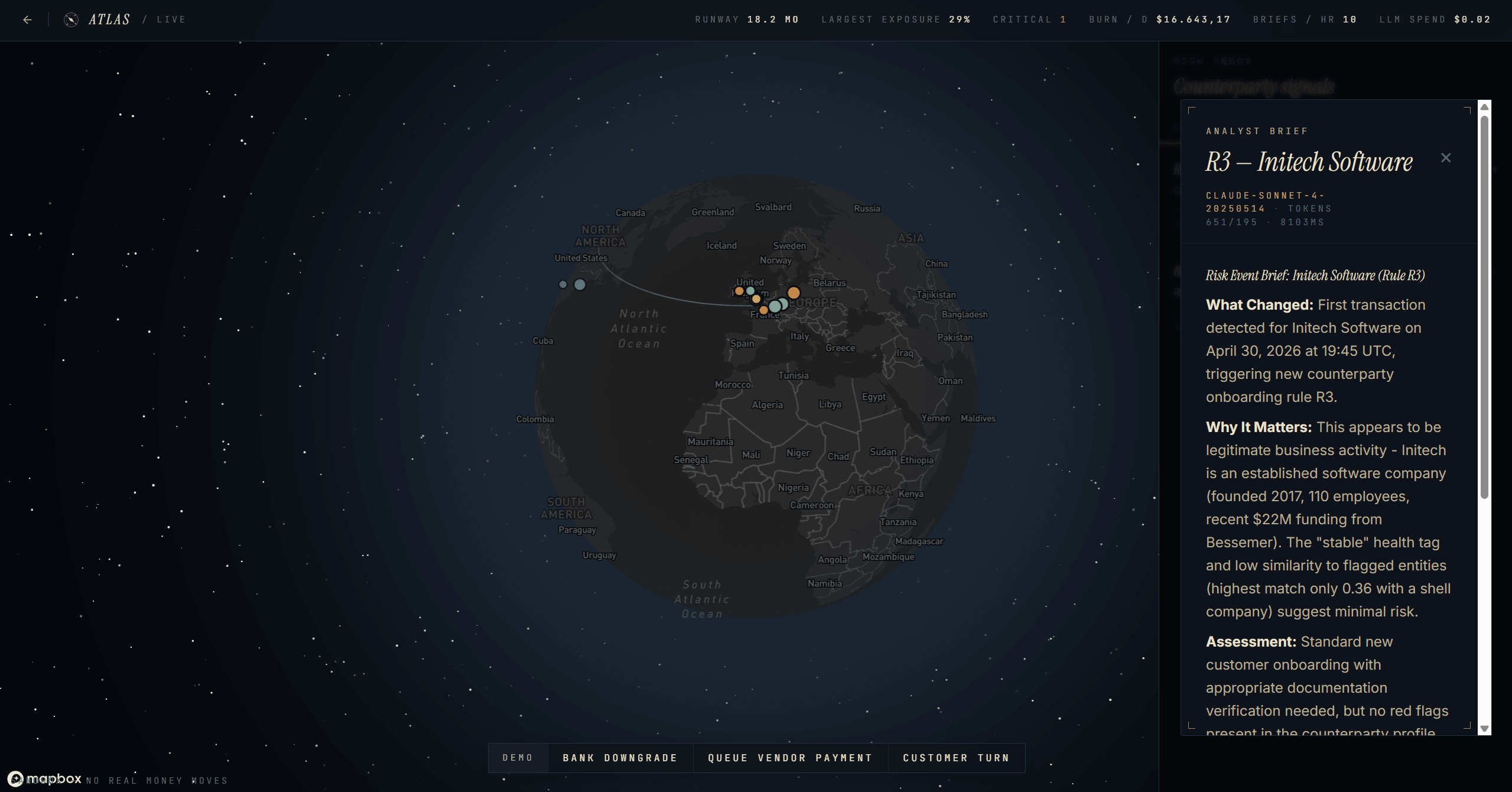Viewport: 1512px width, 792px height.
Task: Click the NO REAL MONEY MOVES footer text
Action: click(157, 781)
